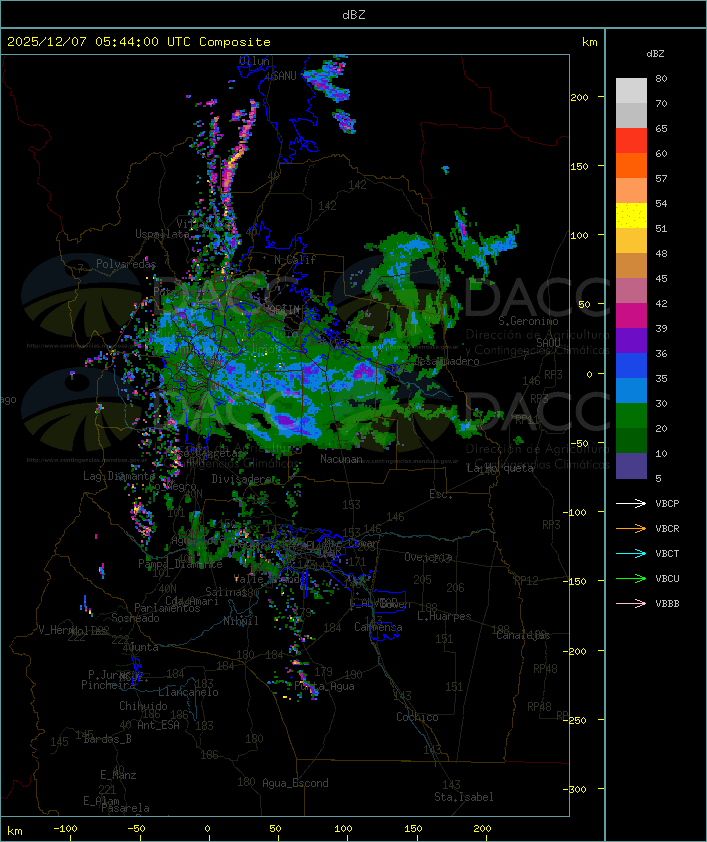Select the dark orange 57-60 dBZ swatch
This screenshot has height=842, width=707.
[x=631, y=165]
